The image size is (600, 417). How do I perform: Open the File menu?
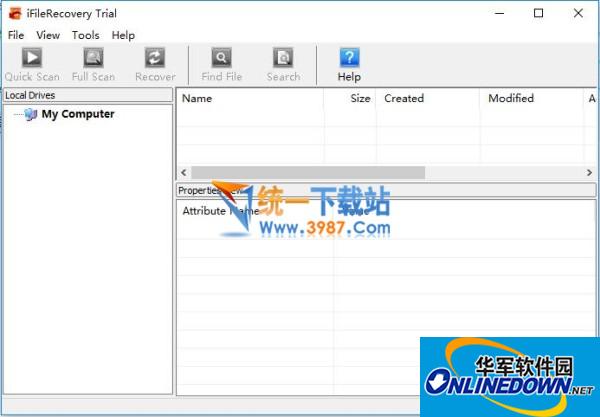point(16,35)
